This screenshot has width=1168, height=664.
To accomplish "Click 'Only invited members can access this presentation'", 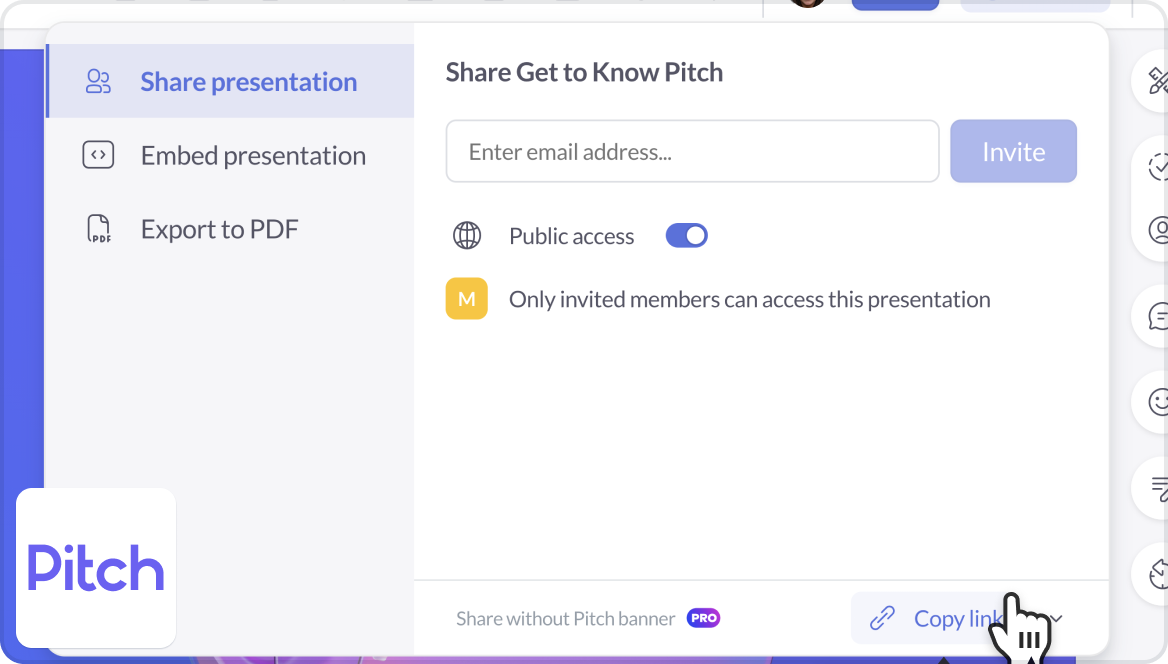I will (749, 300).
